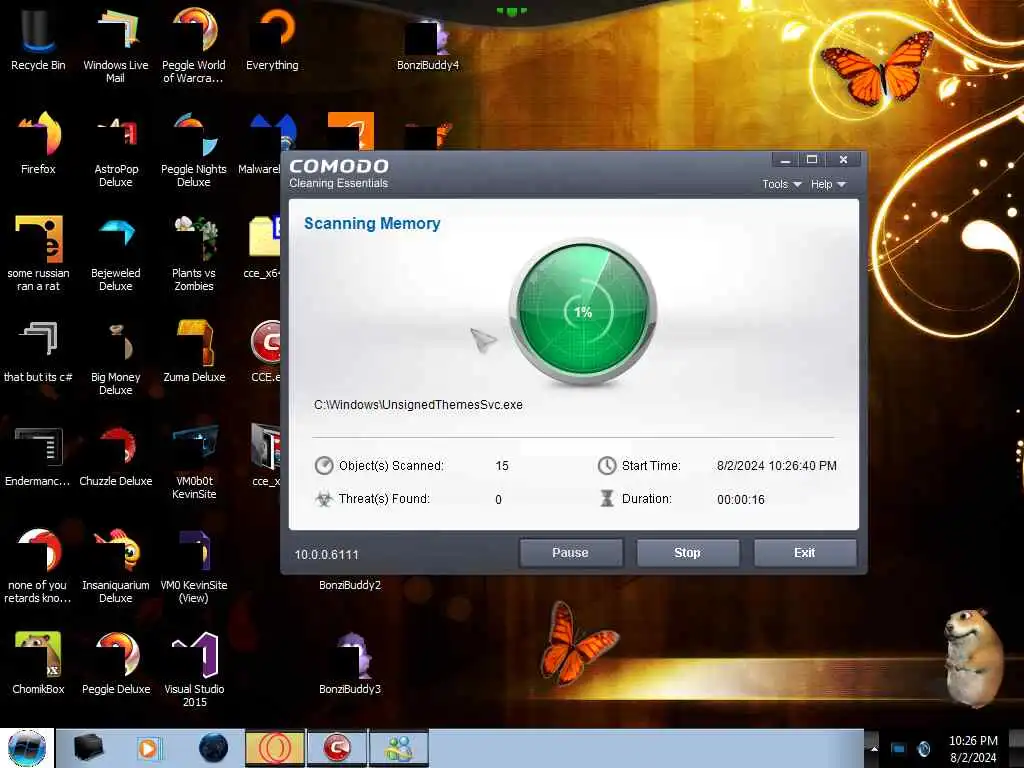Open the Tools dropdown menu in Comodo

tap(781, 184)
